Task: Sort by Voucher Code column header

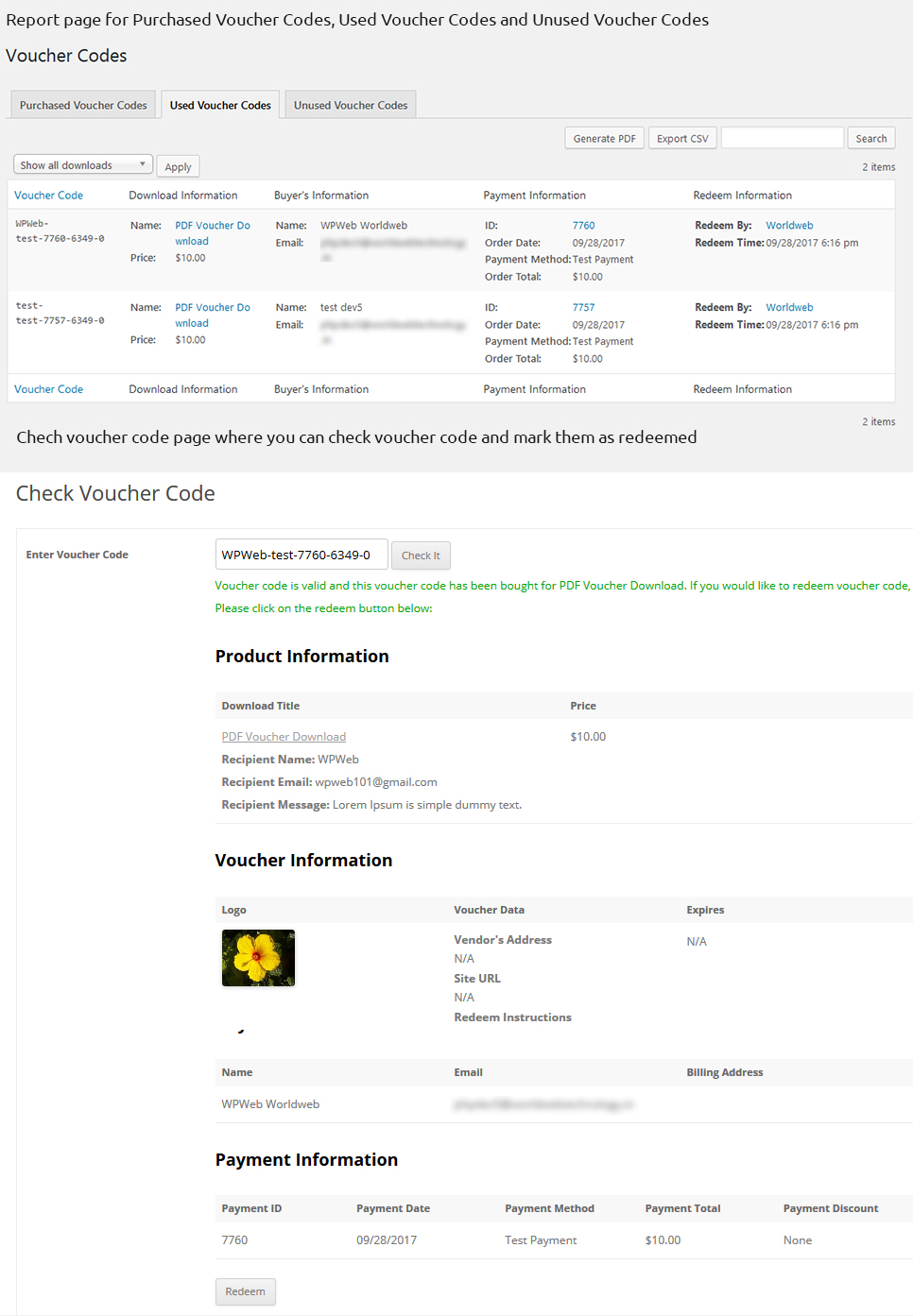Action: 49,196
